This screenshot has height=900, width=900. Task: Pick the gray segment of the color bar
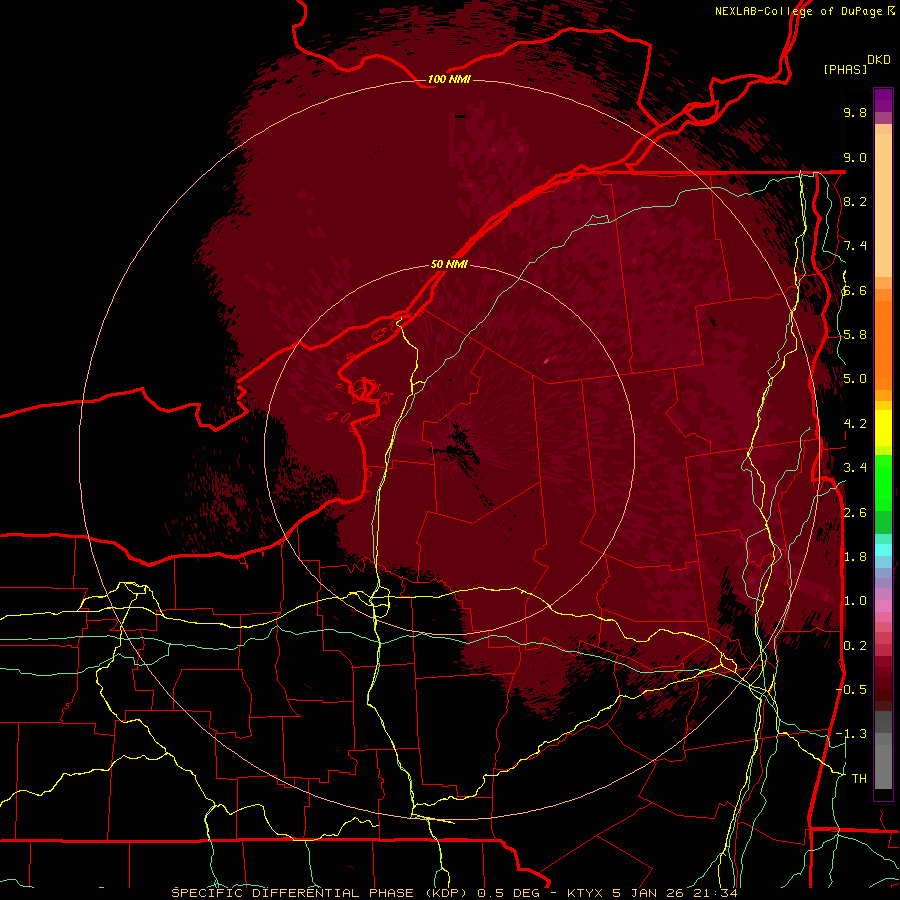coord(883,752)
